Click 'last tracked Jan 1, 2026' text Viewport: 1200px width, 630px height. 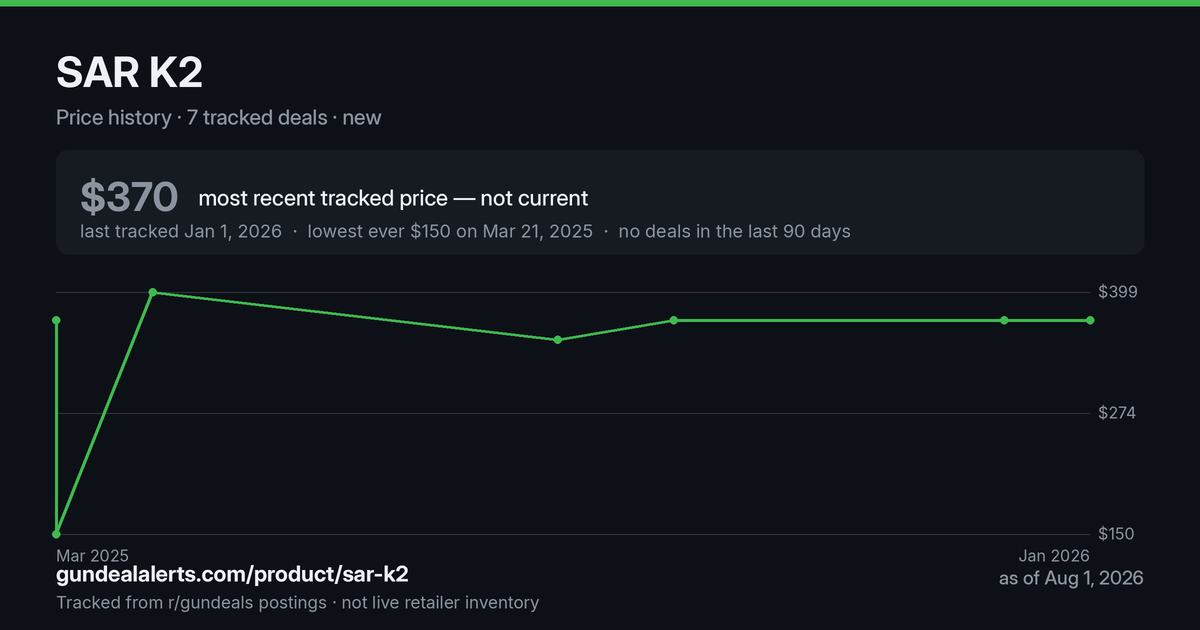[181, 231]
